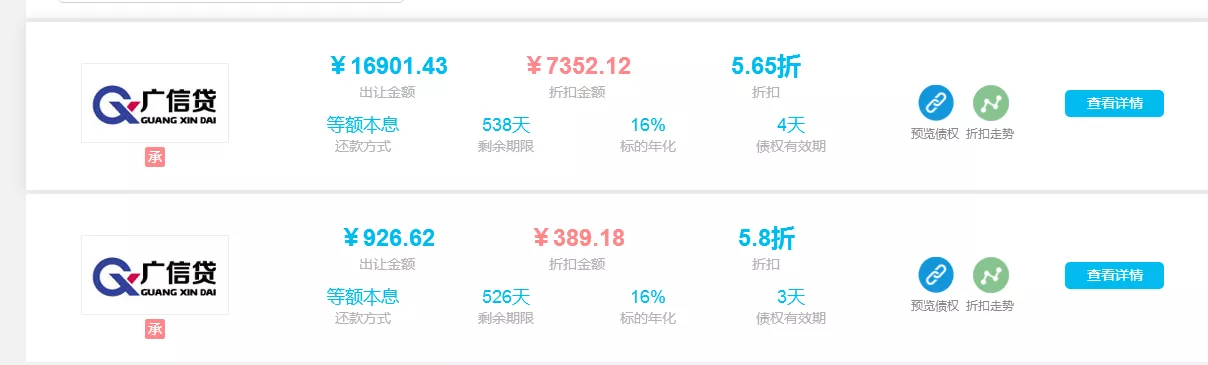Click the 承 badge under the second logo
This screenshot has width=1208, height=365.
pos(155,329)
